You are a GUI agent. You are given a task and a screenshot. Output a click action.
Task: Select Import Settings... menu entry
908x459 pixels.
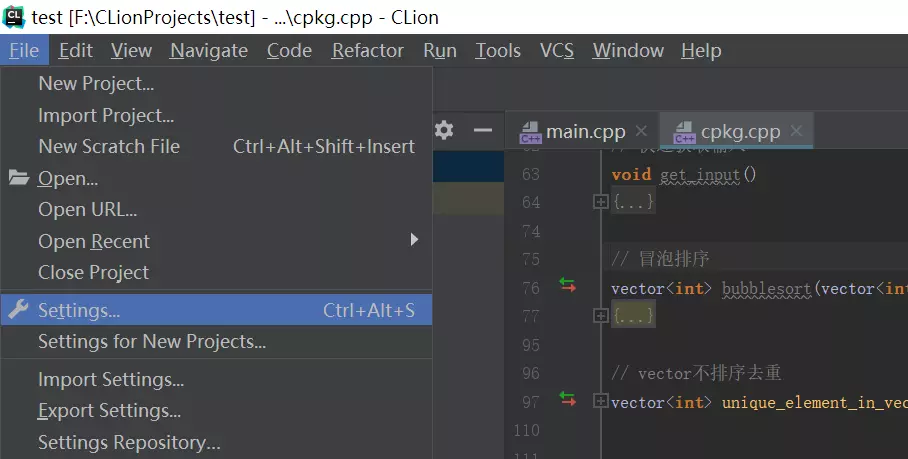[216, 380]
